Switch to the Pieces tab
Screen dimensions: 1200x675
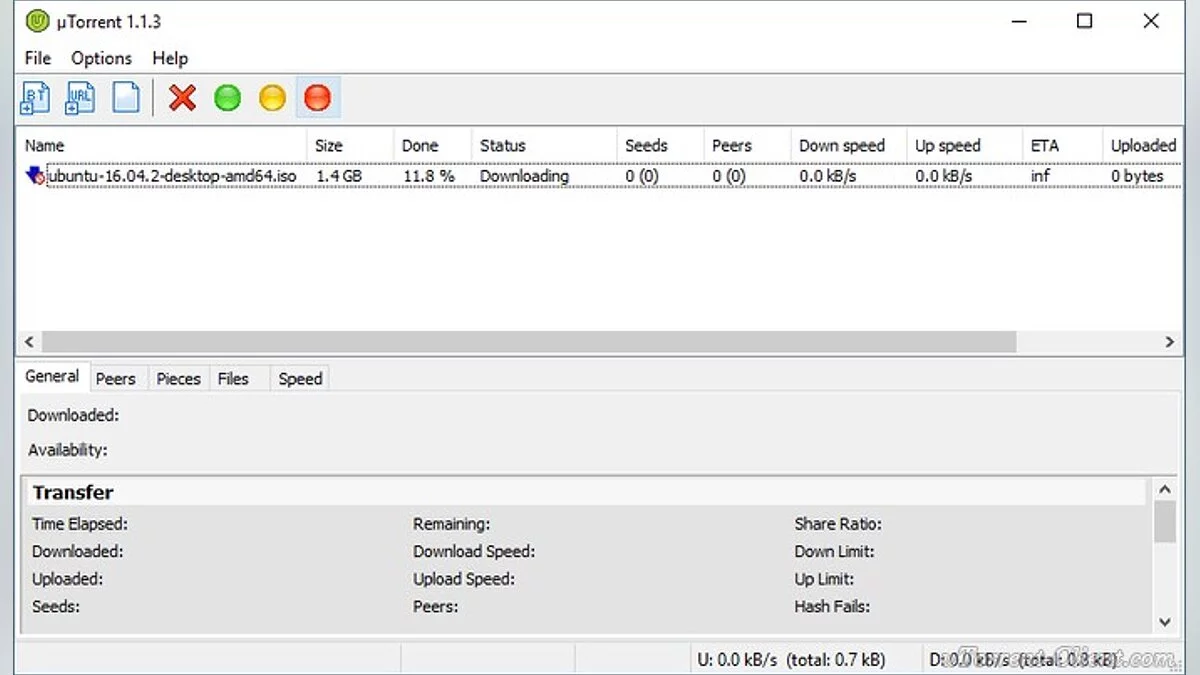178,379
